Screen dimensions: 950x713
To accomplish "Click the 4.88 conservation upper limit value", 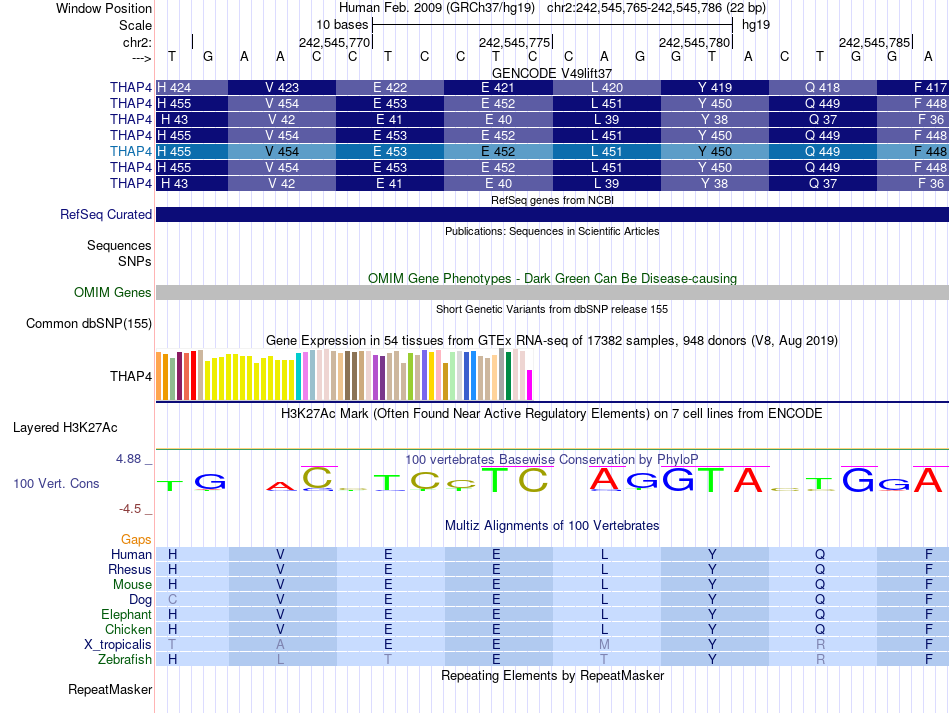I will pyautogui.click(x=128, y=459).
